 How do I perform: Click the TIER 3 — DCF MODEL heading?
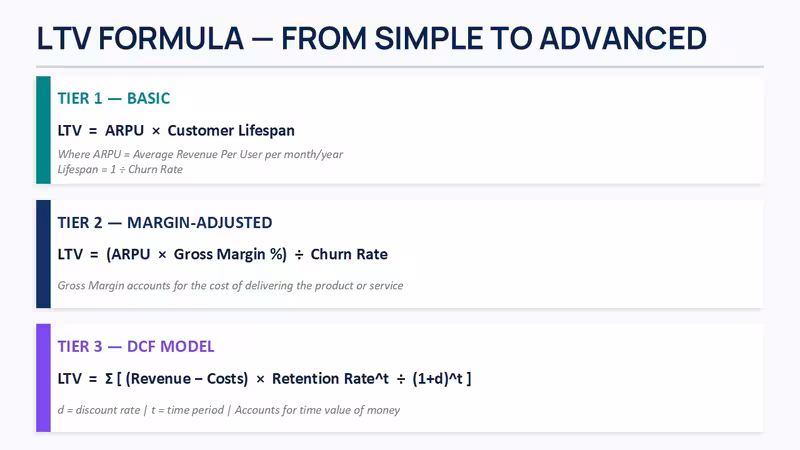(x=136, y=346)
